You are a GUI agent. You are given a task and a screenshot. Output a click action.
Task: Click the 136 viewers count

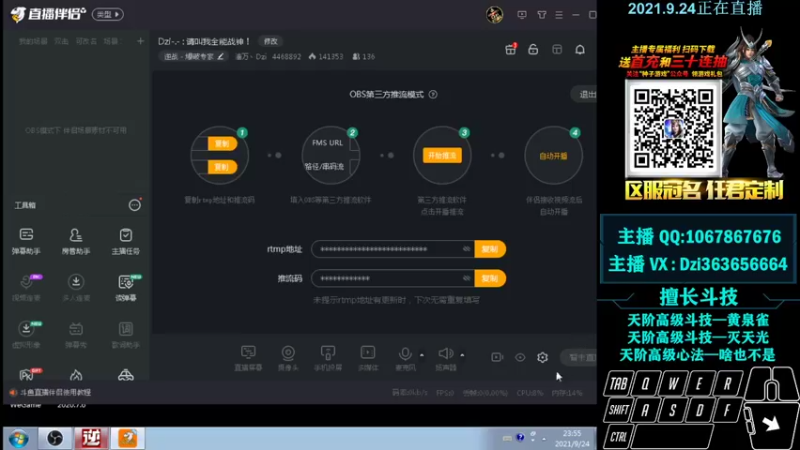pos(364,57)
